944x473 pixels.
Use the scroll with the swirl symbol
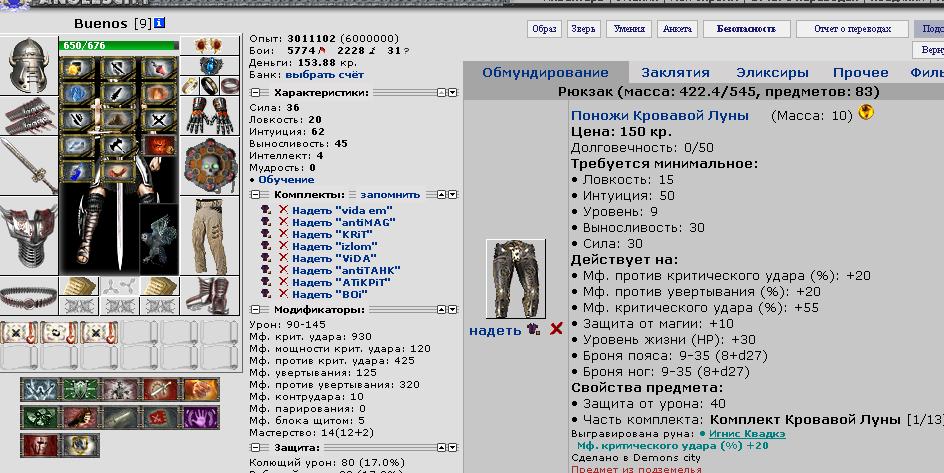pyautogui.click(x=59, y=333)
